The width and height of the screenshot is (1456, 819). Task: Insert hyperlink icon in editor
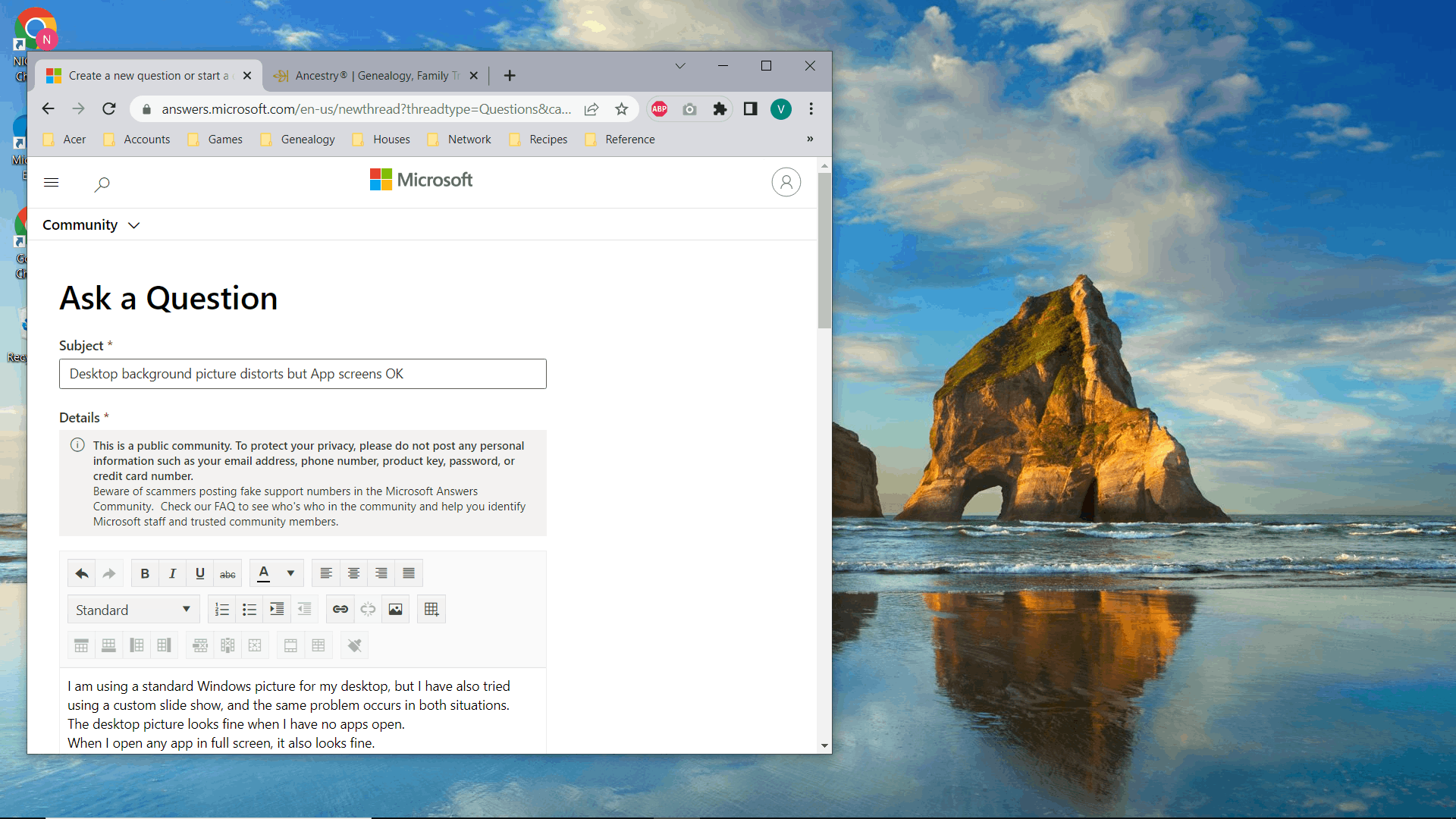coord(340,610)
